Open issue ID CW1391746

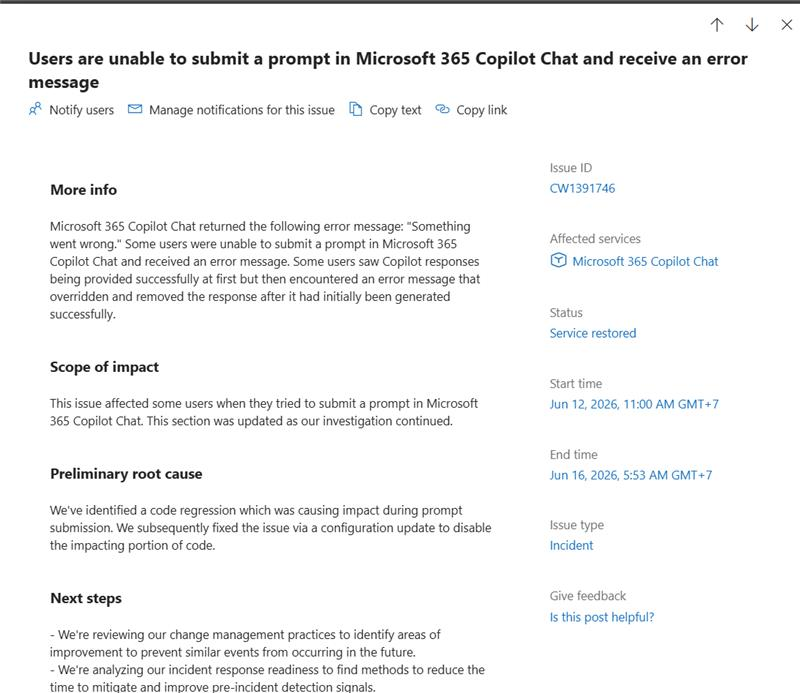point(582,188)
